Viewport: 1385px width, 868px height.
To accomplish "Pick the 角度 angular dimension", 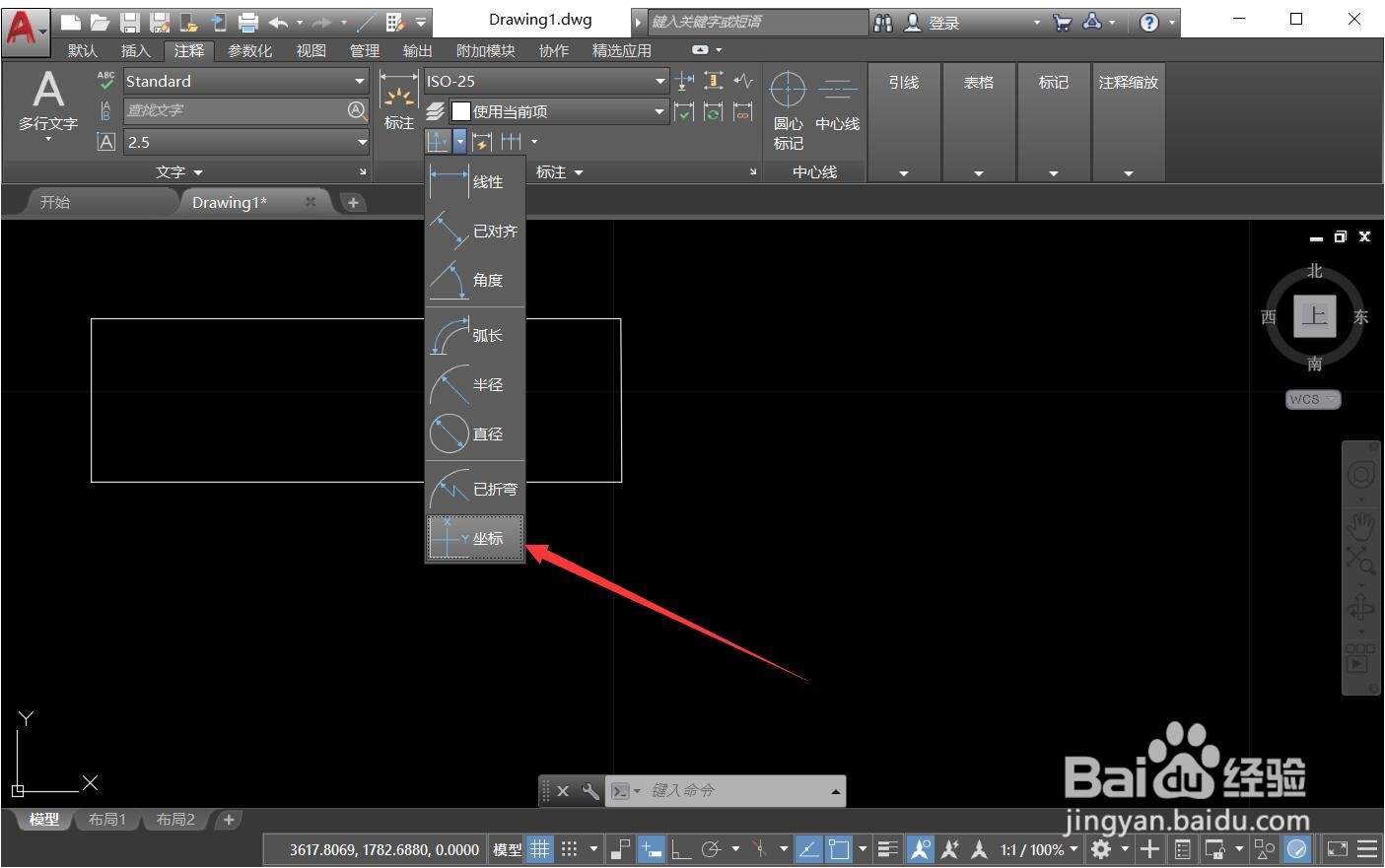I will (474, 281).
